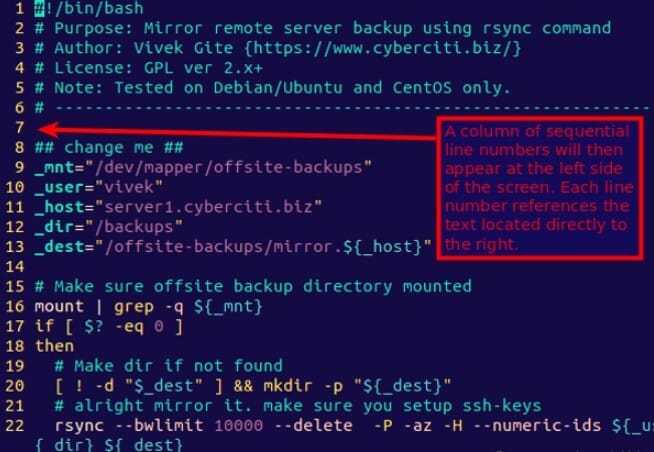Click the _dir="/backups" line
Image resolution: width=654 pixels, height=452 pixels.
coord(109,227)
